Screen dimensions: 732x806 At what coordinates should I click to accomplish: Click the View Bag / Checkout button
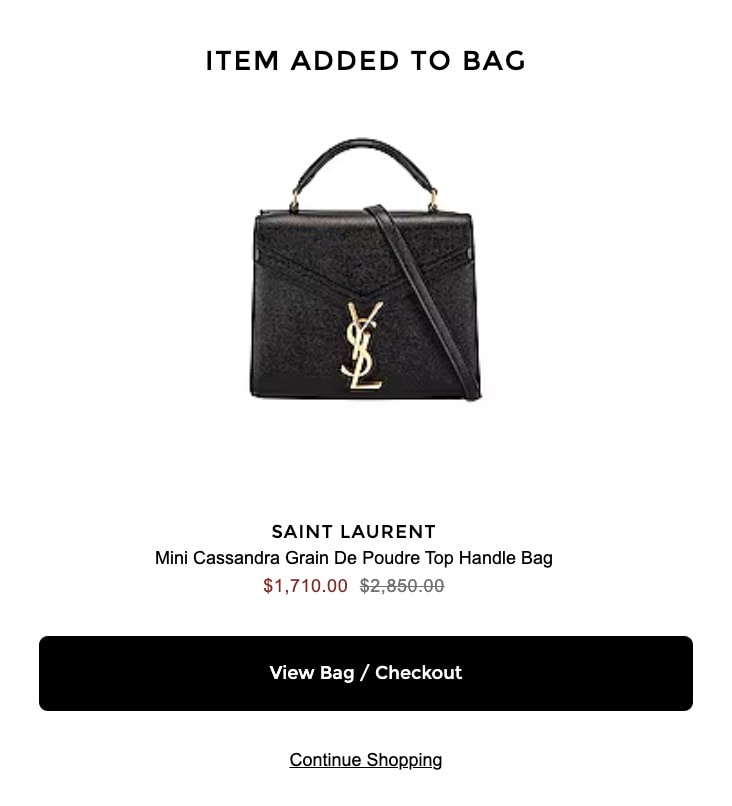point(365,673)
